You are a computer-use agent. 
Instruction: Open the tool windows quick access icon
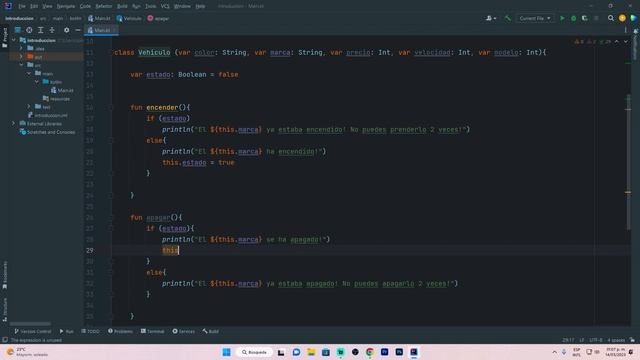coord(4,340)
